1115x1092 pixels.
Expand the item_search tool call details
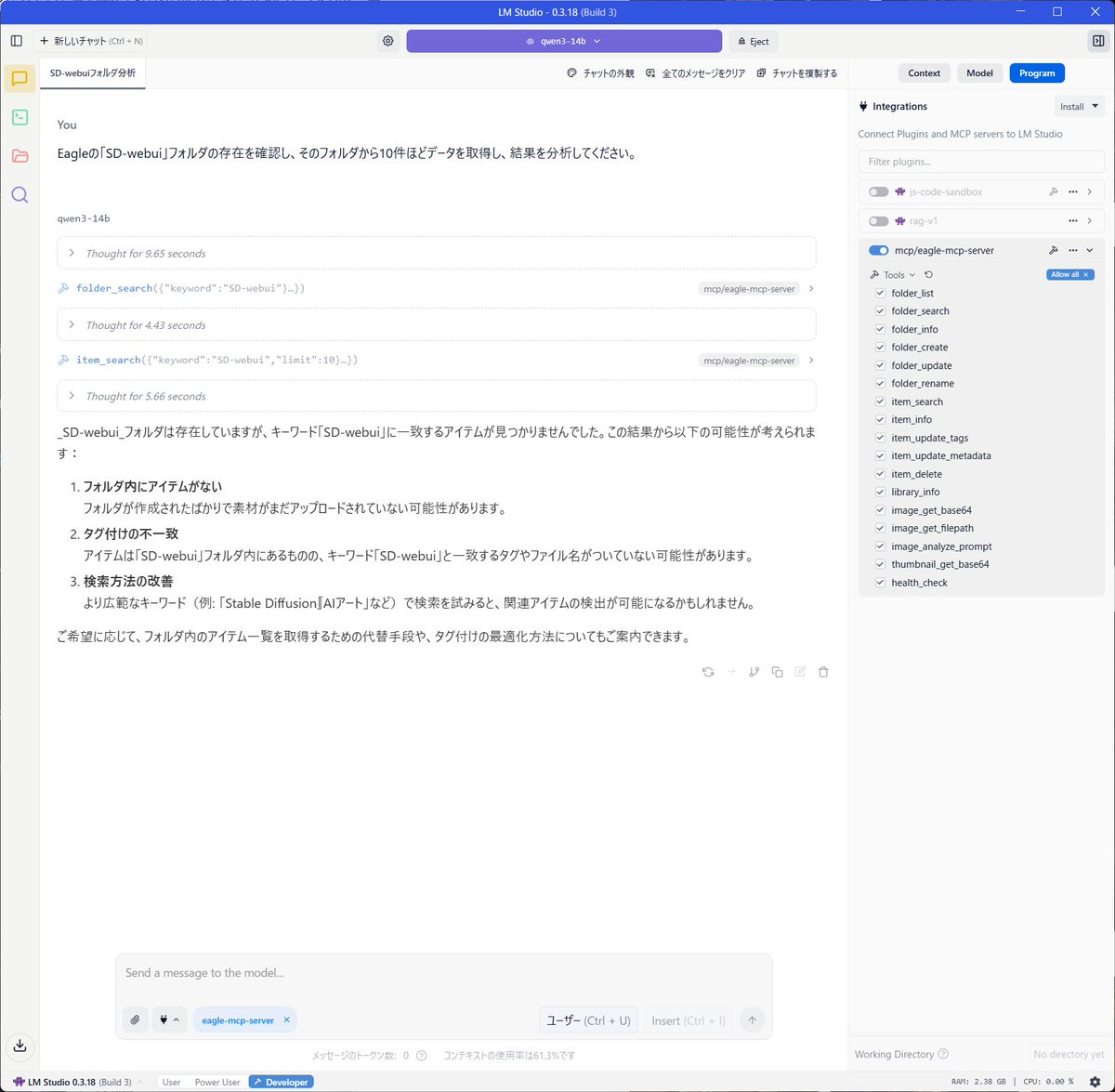[811, 360]
